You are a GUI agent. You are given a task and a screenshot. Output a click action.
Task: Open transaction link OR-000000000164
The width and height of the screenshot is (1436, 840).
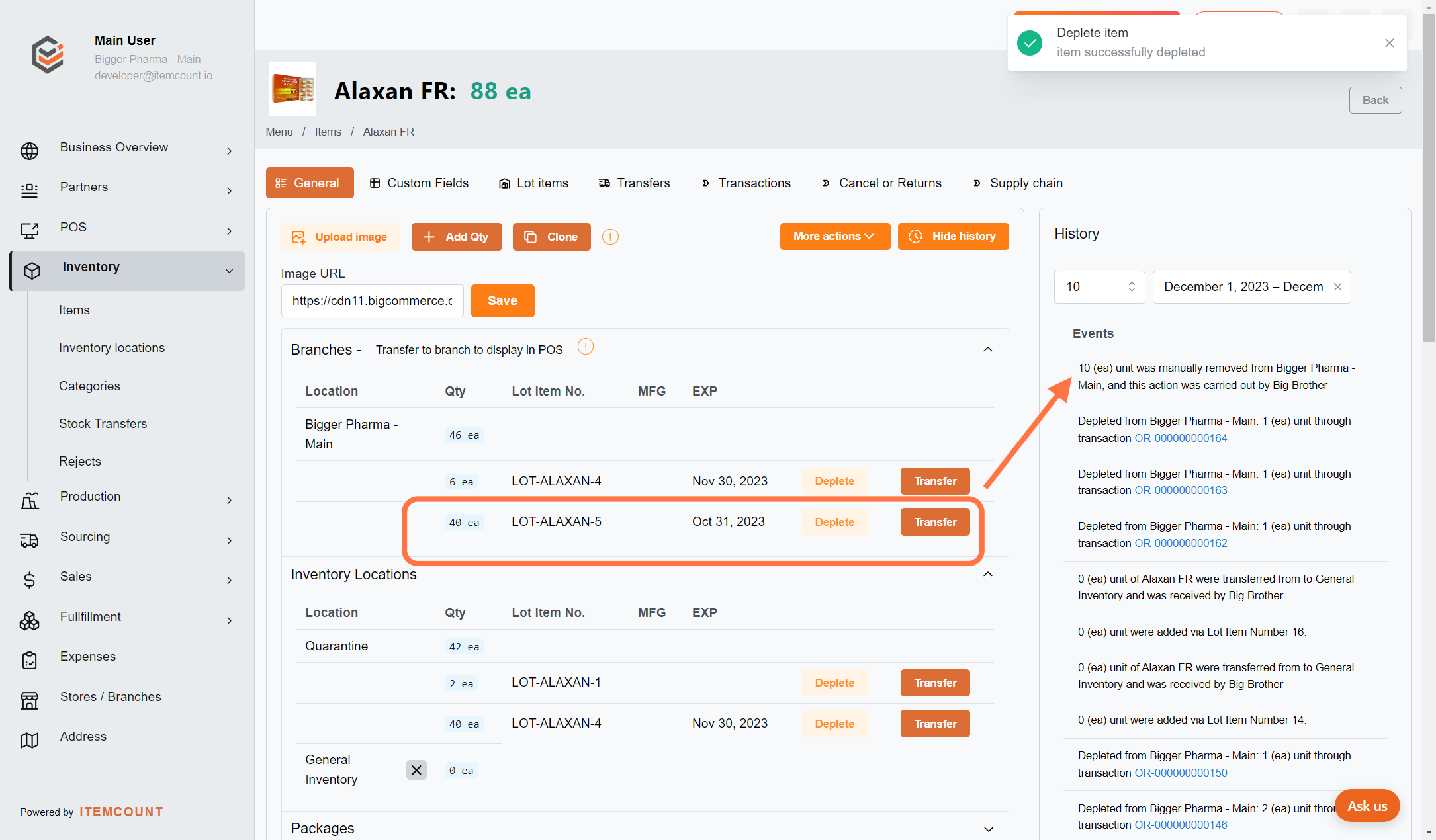[x=1181, y=438]
